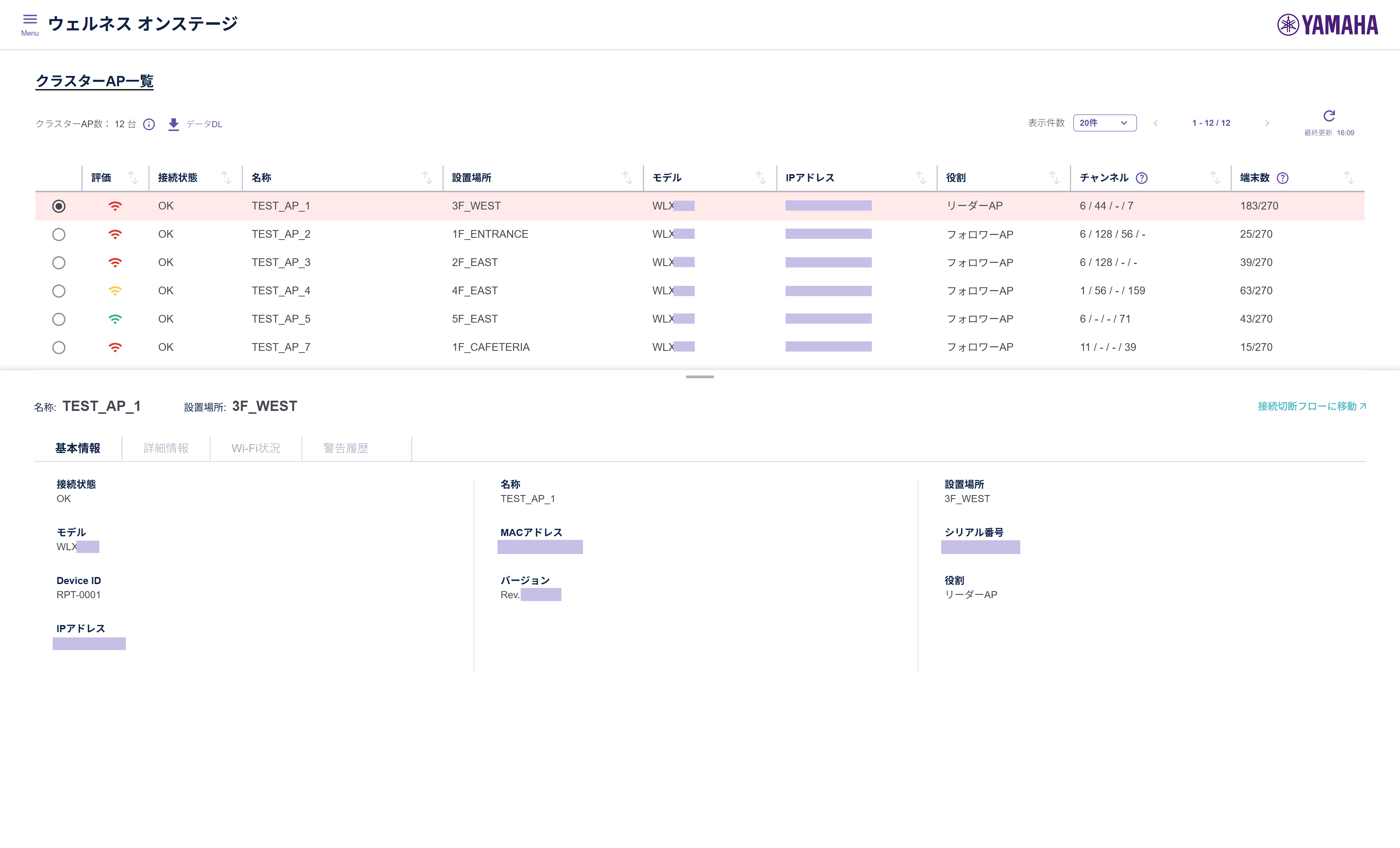Click the 183/270 terminal count cell
This screenshot has height=848, width=1400.
[1259, 206]
